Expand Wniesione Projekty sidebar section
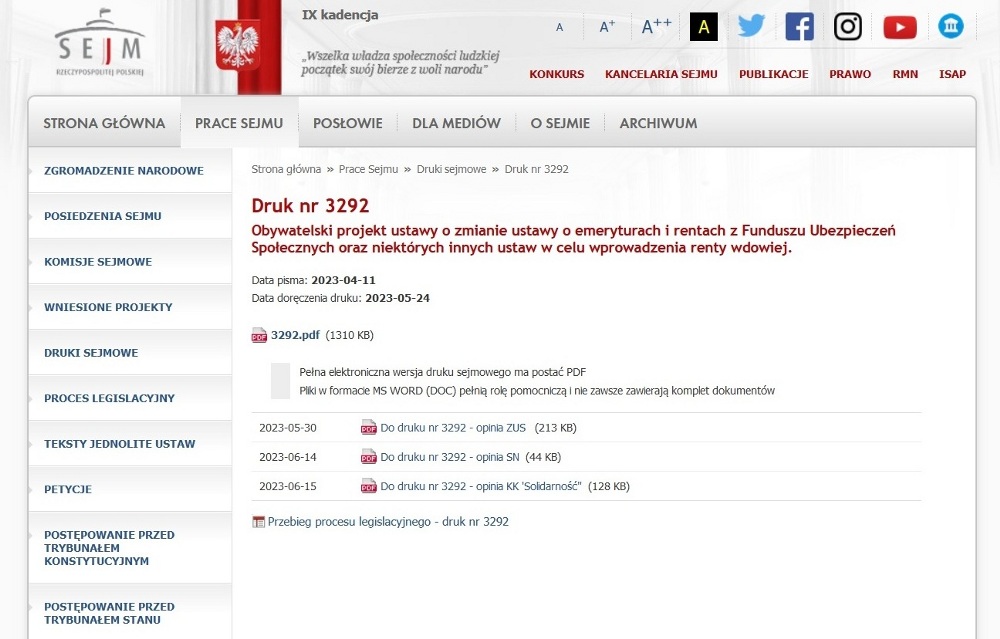Screen dimensions: 1000x639 coord(108,307)
